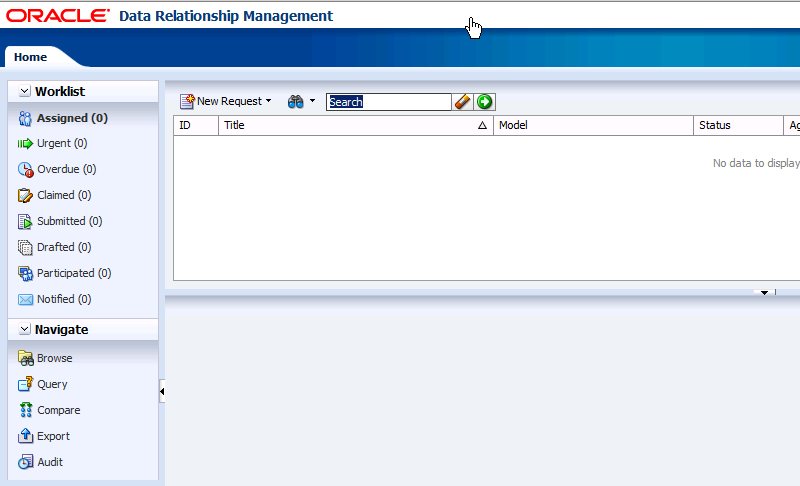The image size is (800, 486).
Task: Click the Navigate heading text
Action: [x=61, y=329]
